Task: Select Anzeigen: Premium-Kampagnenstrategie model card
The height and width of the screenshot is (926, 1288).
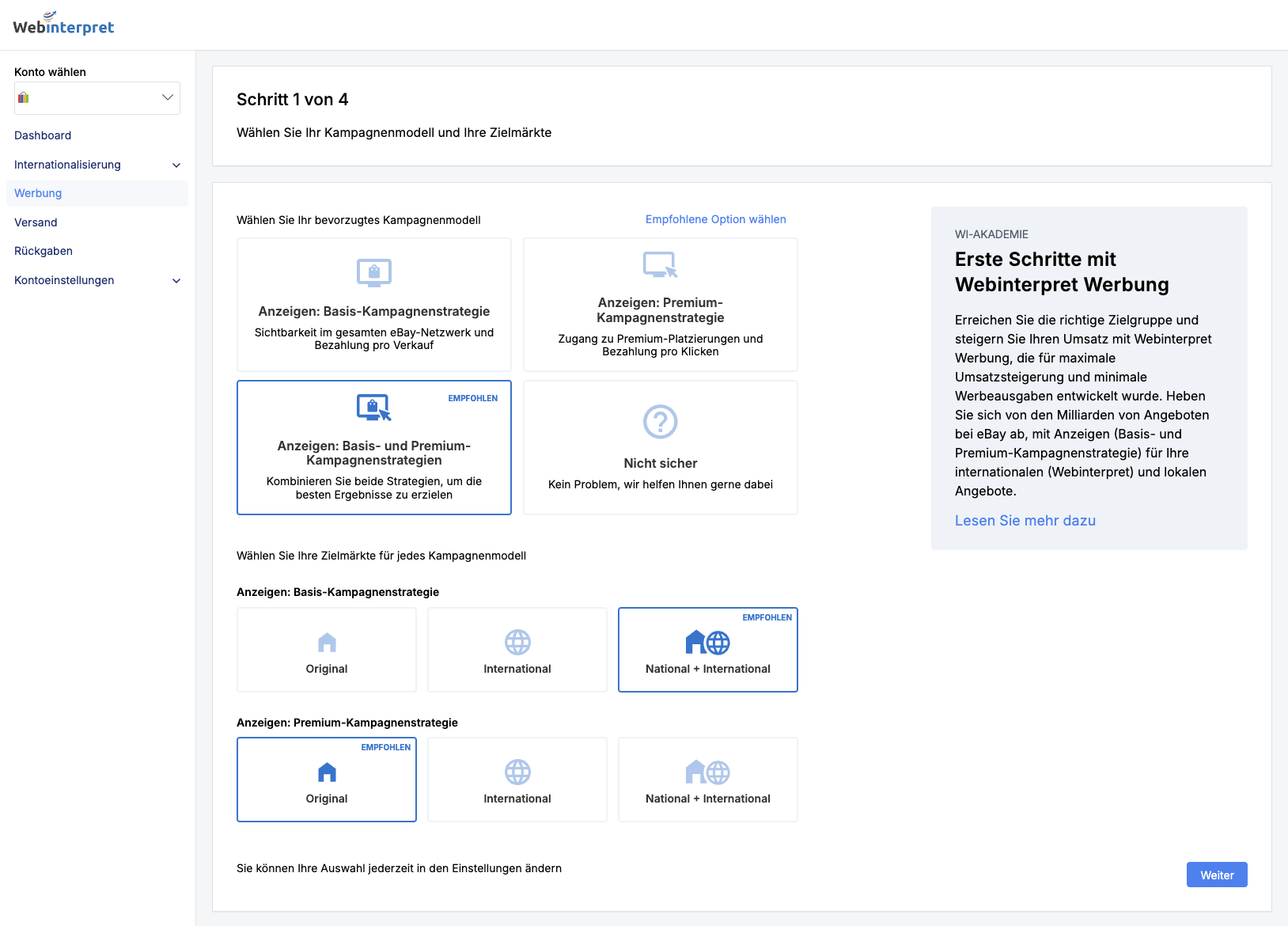Action: click(x=661, y=305)
